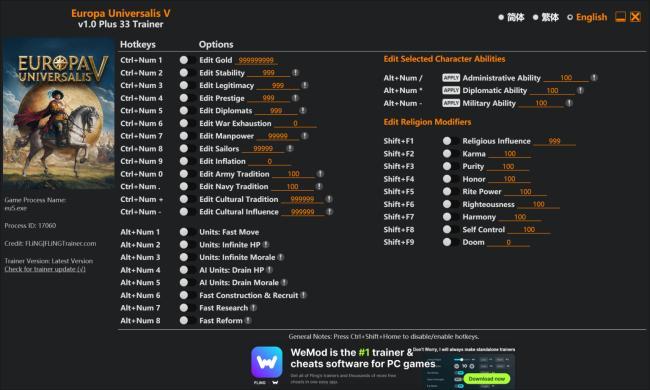This screenshot has width=650, height=390.
Task: Enable Edit Inflation toggle
Action: 187,161
